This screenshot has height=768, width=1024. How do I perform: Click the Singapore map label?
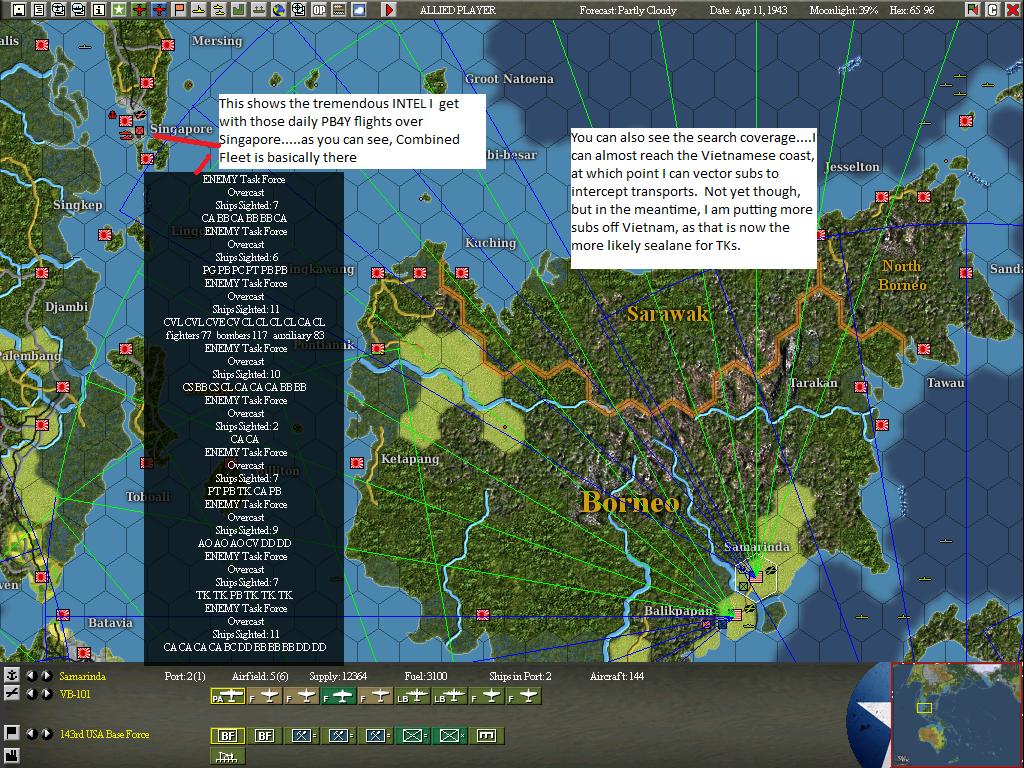[x=182, y=129]
